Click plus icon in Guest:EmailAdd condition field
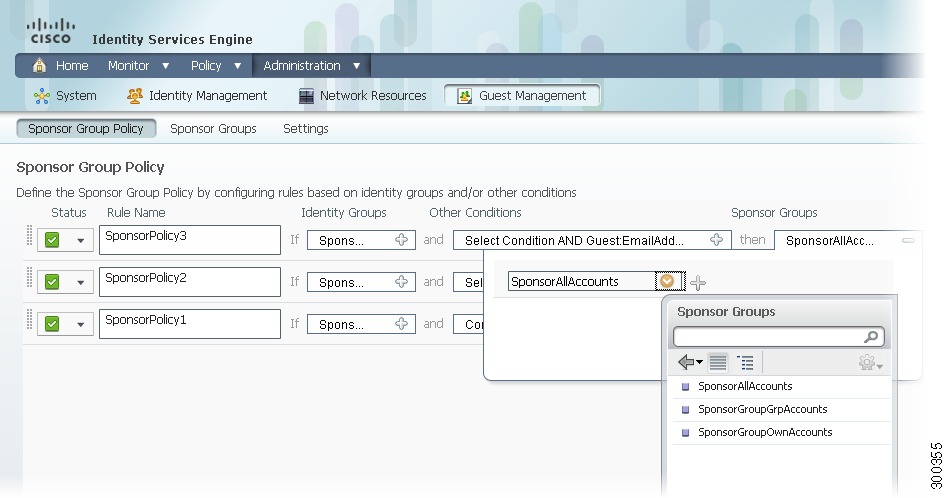This screenshot has width=946, height=498. [x=716, y=240]
